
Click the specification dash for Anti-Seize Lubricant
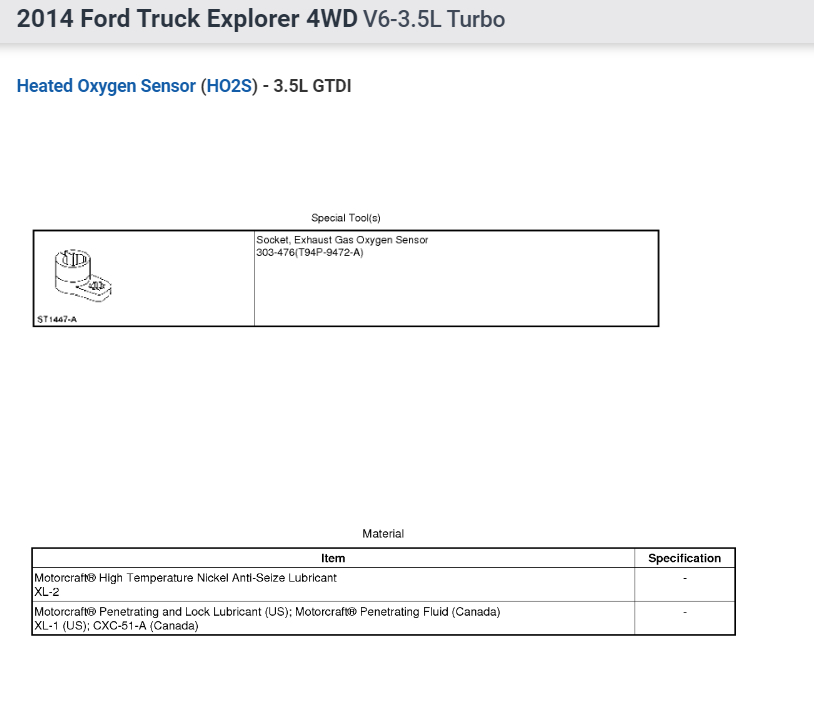pos(684,578)
